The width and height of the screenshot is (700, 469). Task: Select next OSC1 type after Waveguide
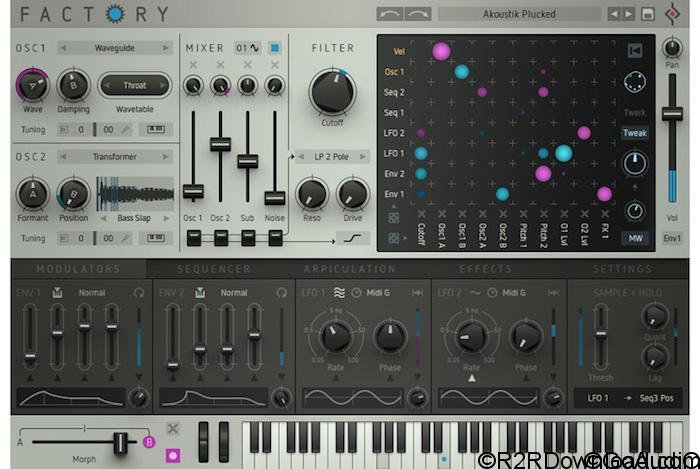click(x=166, y=48)
